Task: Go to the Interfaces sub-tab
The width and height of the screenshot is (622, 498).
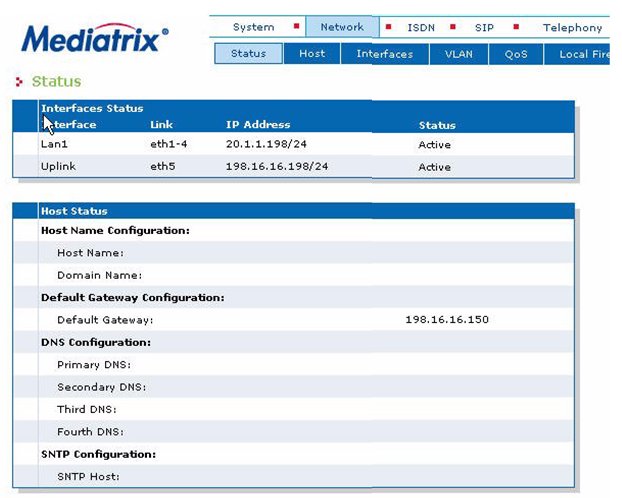Action: click(385, 54)
